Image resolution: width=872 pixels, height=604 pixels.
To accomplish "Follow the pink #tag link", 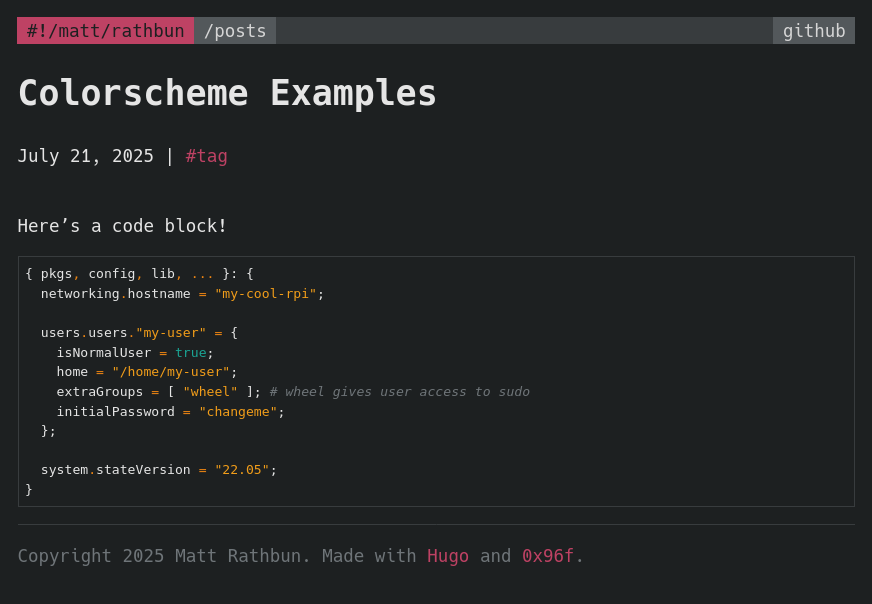I will [206, 156].
